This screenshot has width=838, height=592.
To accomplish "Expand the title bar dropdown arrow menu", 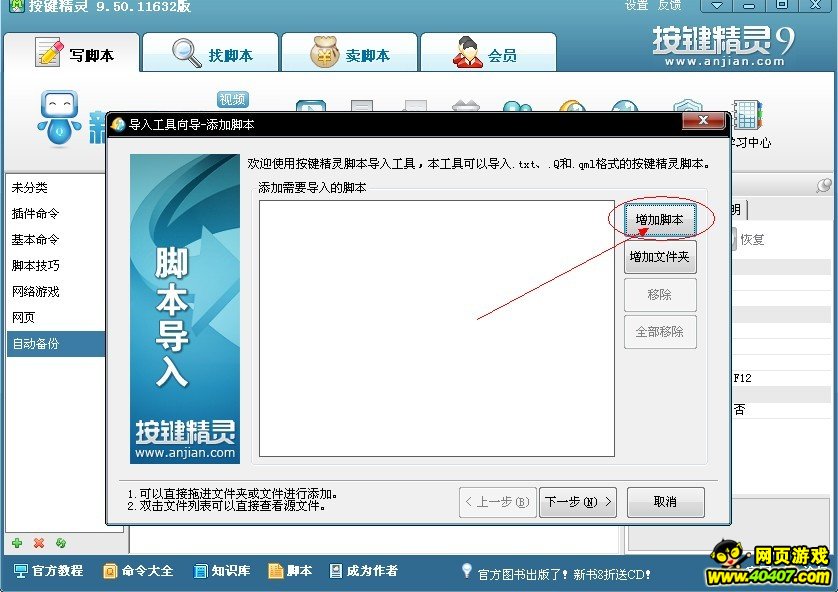I will [x=717, y=5].
